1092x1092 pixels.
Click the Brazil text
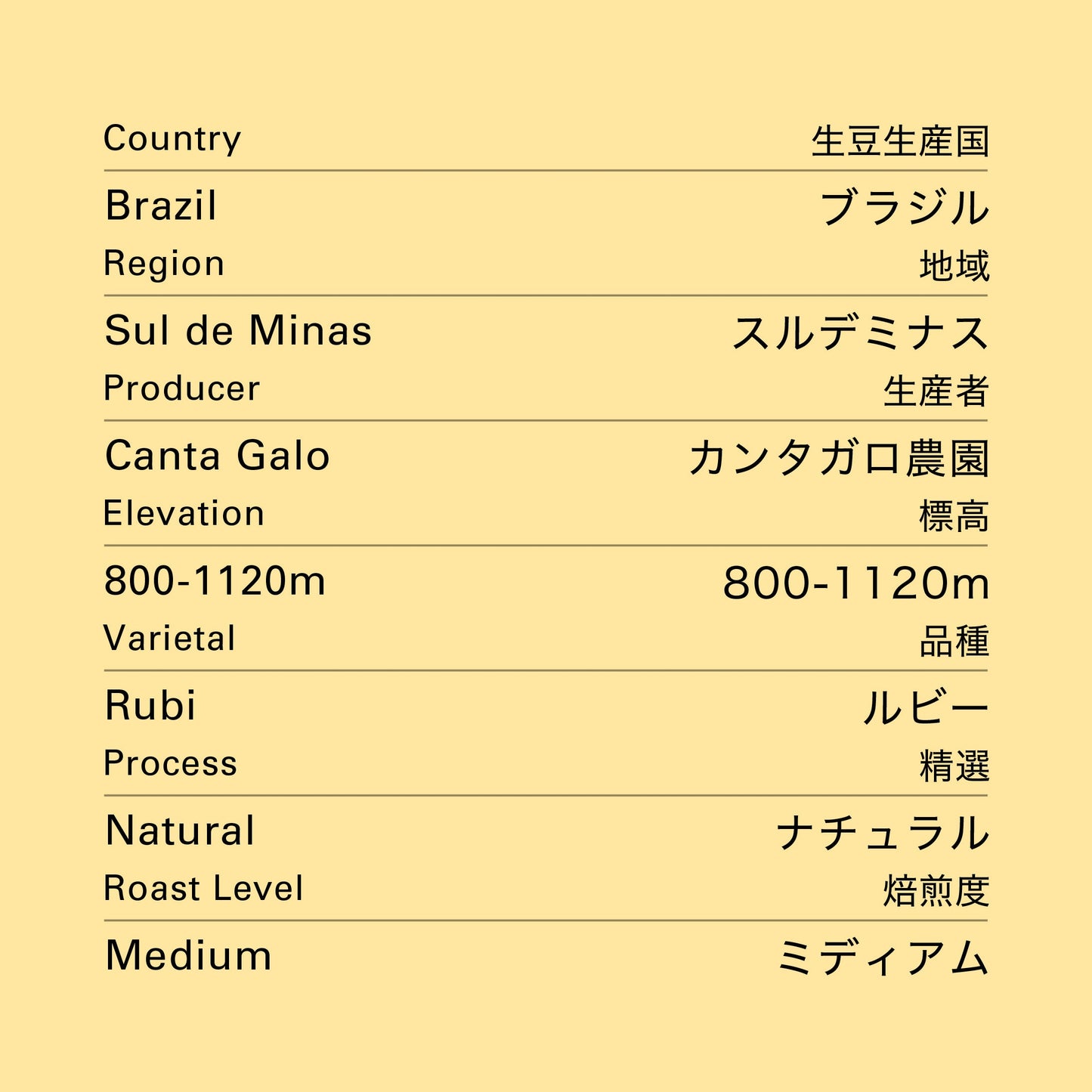(161, 206)
